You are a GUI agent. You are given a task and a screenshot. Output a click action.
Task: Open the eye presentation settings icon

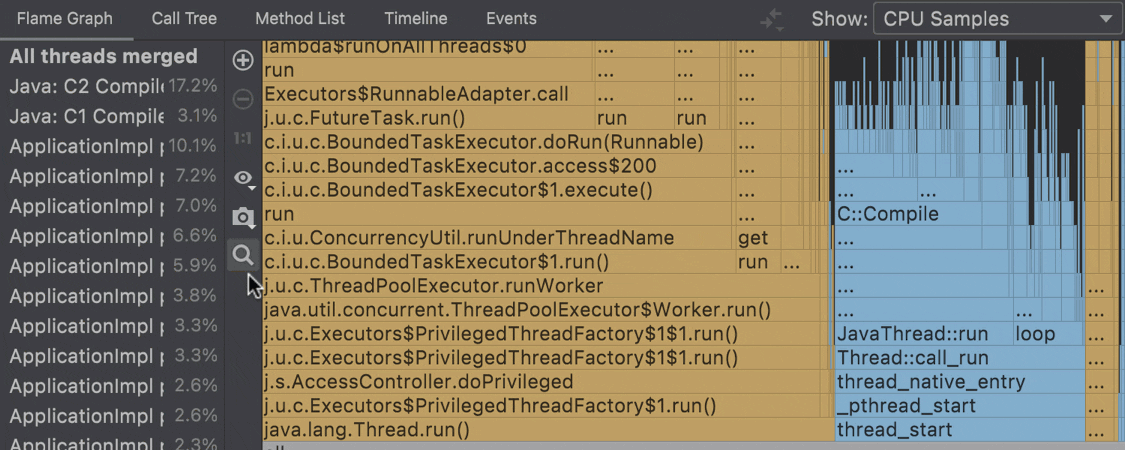tap(244, 178)
